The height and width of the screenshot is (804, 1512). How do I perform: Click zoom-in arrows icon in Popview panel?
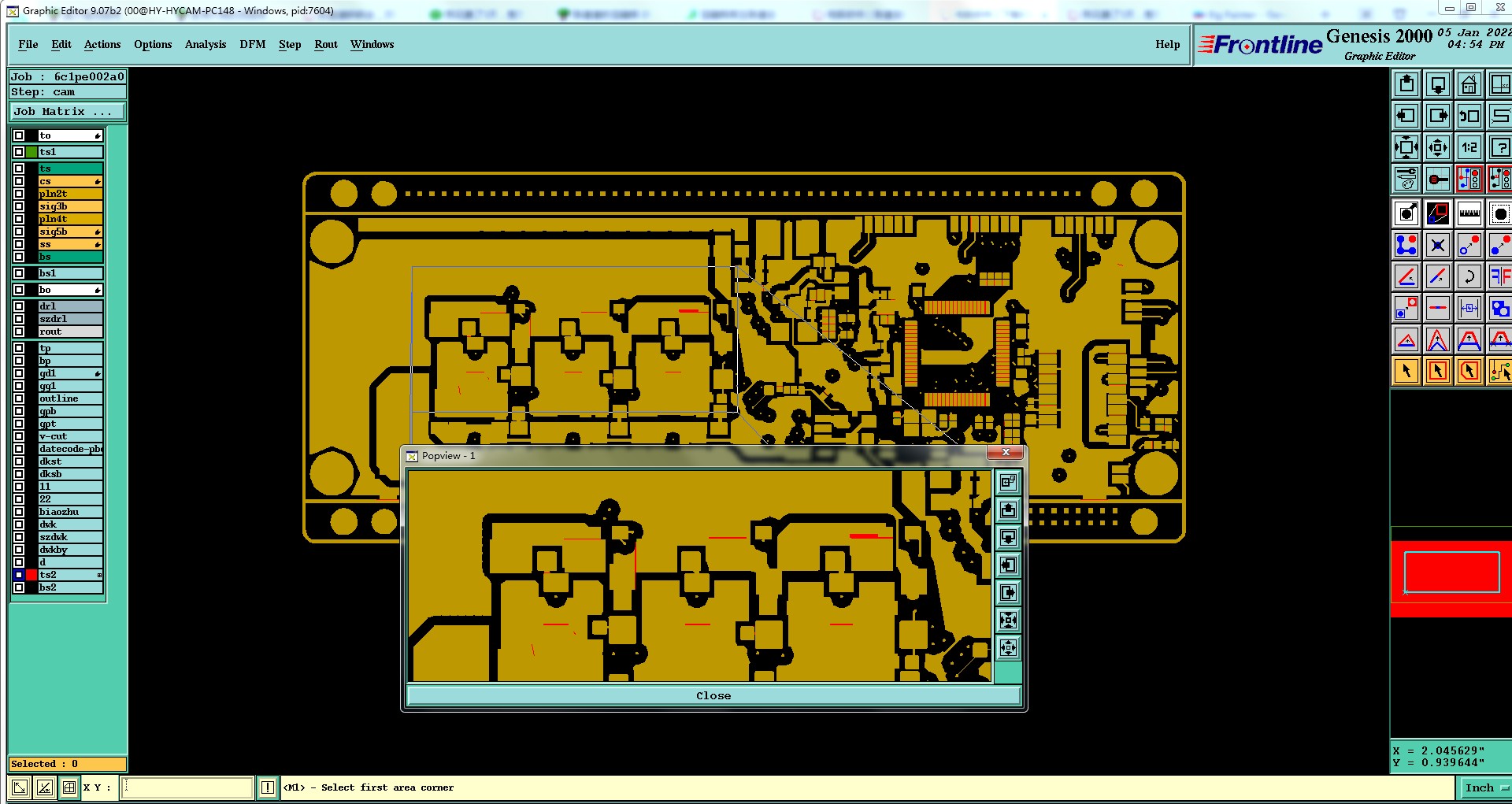[x=1008, y=620]
